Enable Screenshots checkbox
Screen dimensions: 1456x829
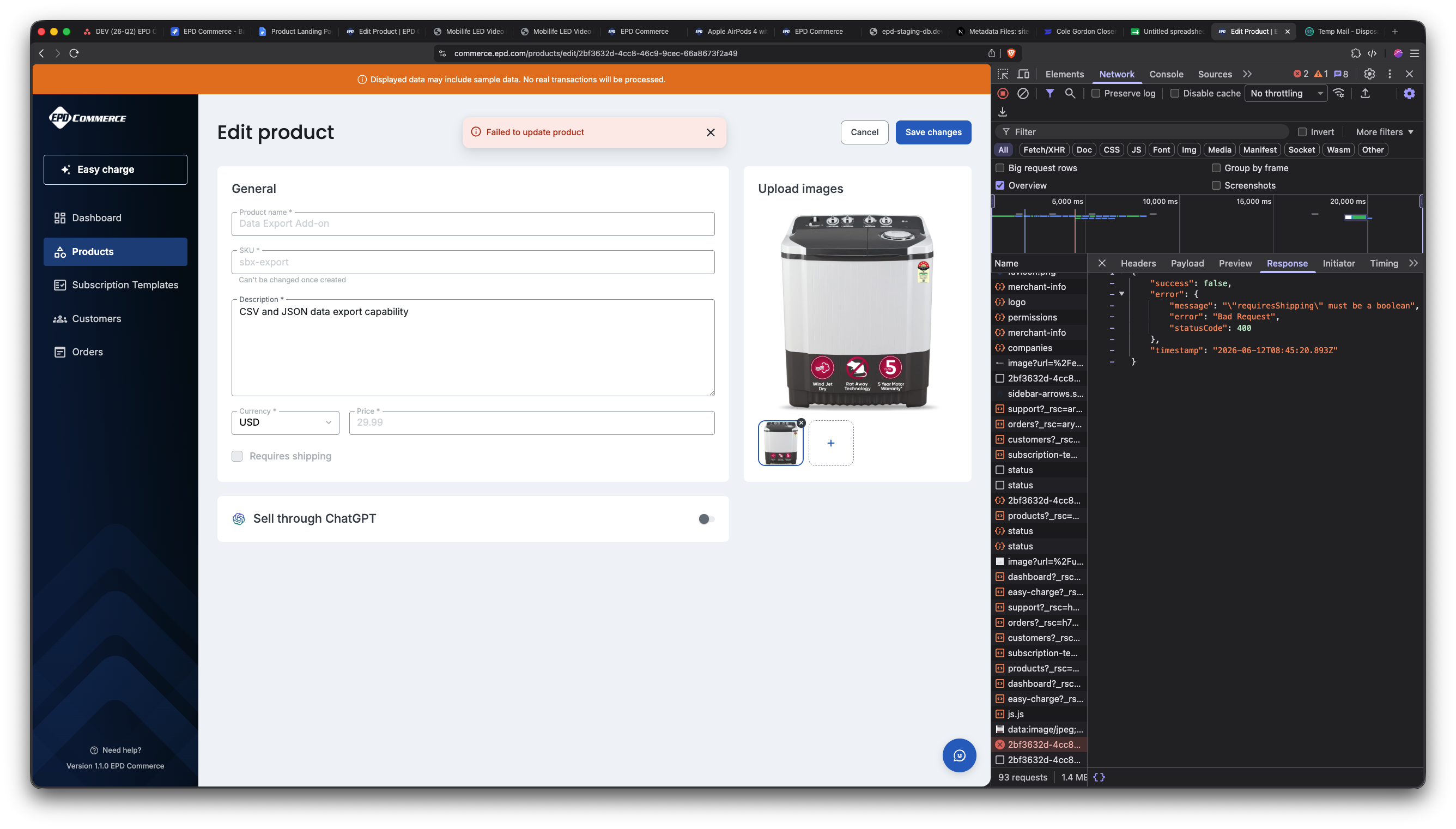1216,186
